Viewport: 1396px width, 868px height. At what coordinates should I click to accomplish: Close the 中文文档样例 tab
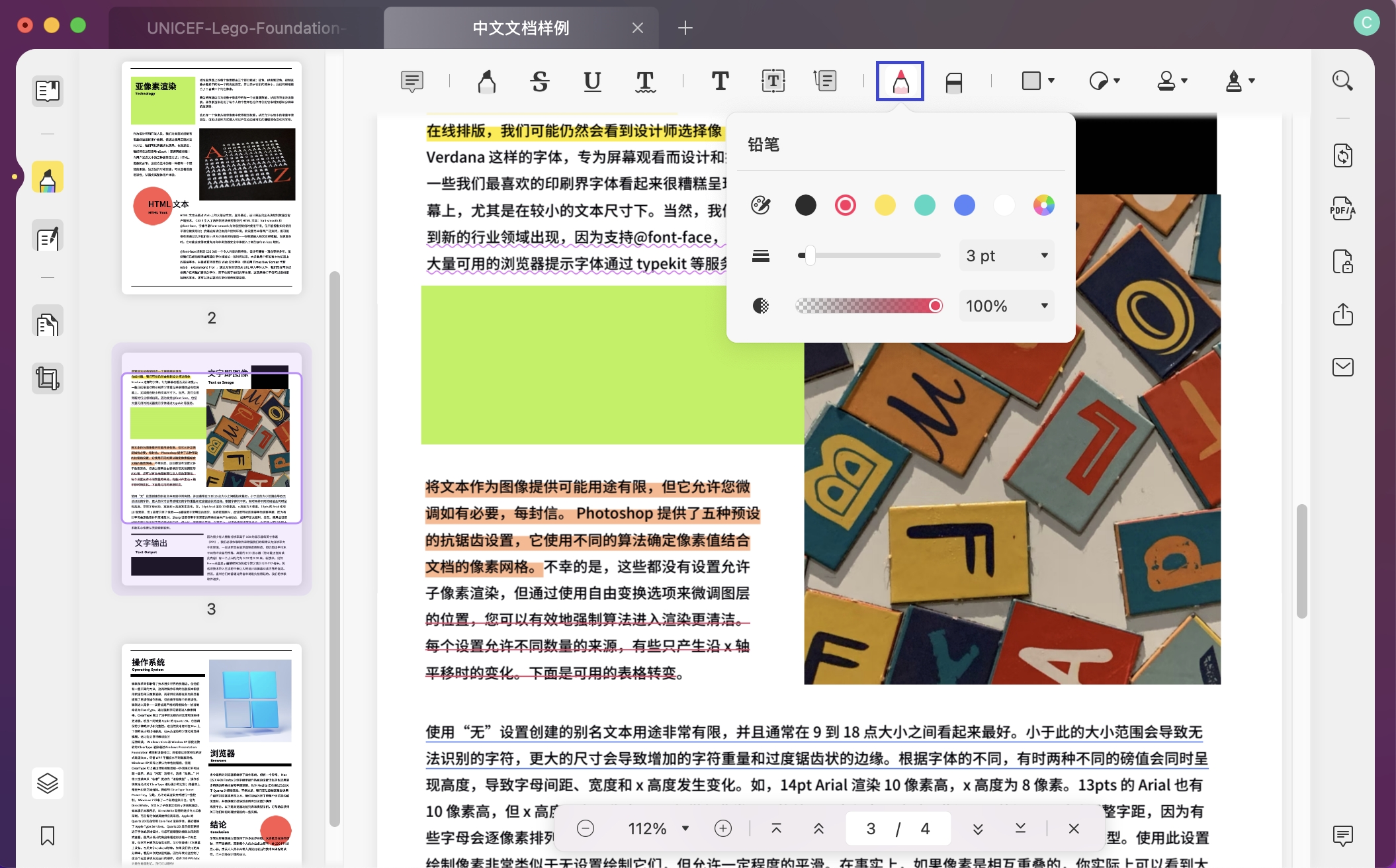point(637,28)
